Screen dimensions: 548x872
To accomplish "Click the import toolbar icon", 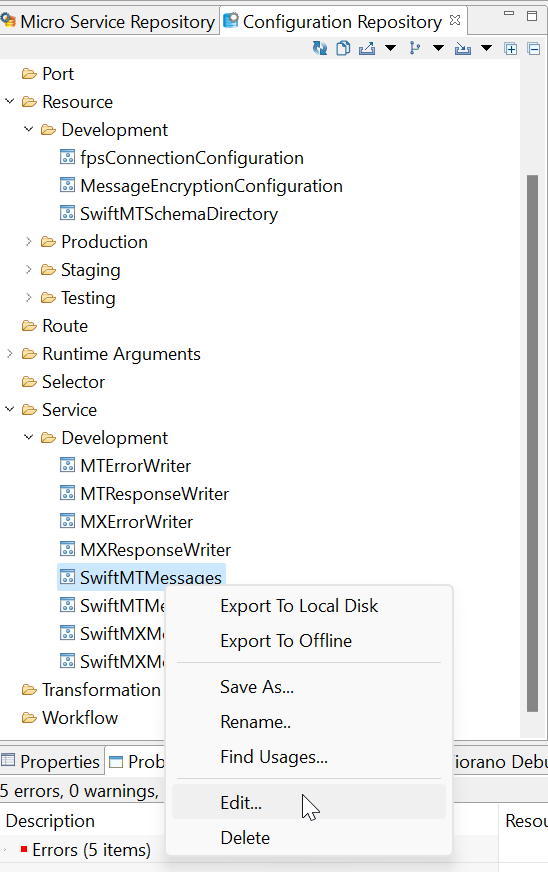I will [463, 49].
